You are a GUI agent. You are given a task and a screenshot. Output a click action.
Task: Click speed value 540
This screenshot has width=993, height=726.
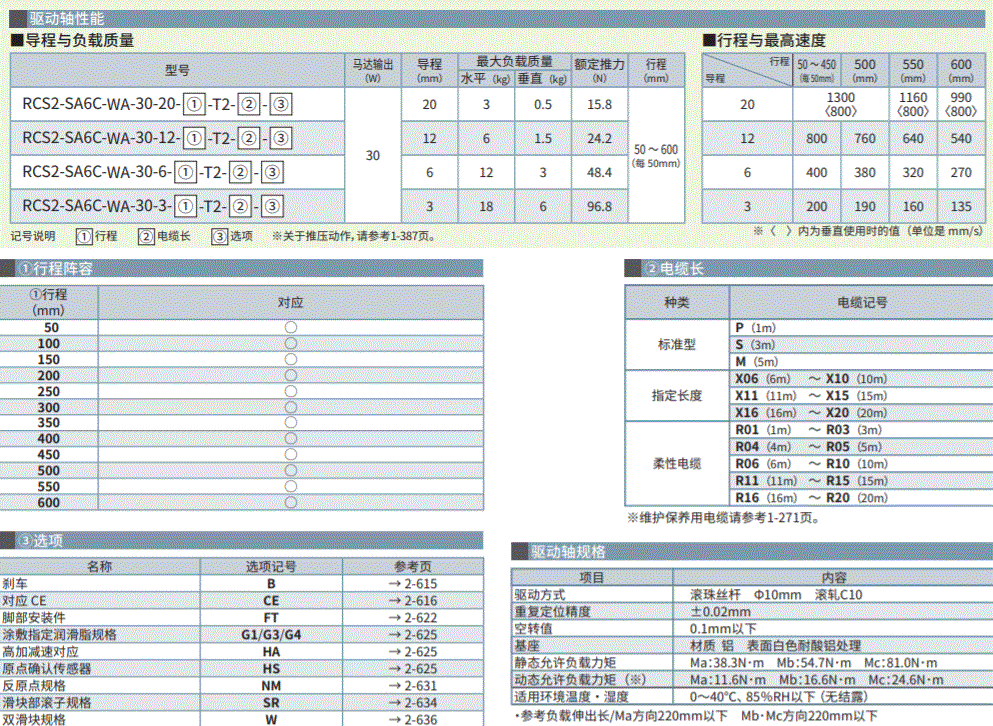tap(961, 138)
